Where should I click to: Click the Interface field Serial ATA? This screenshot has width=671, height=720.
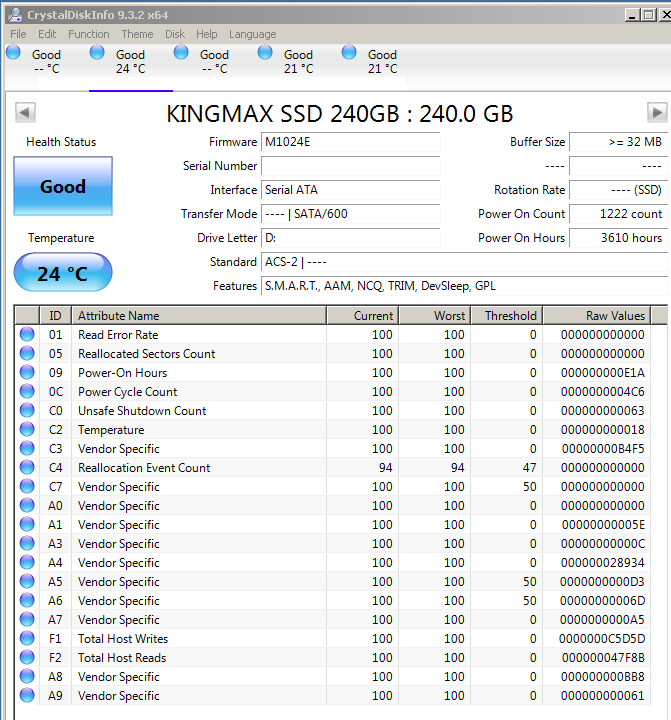350,190
